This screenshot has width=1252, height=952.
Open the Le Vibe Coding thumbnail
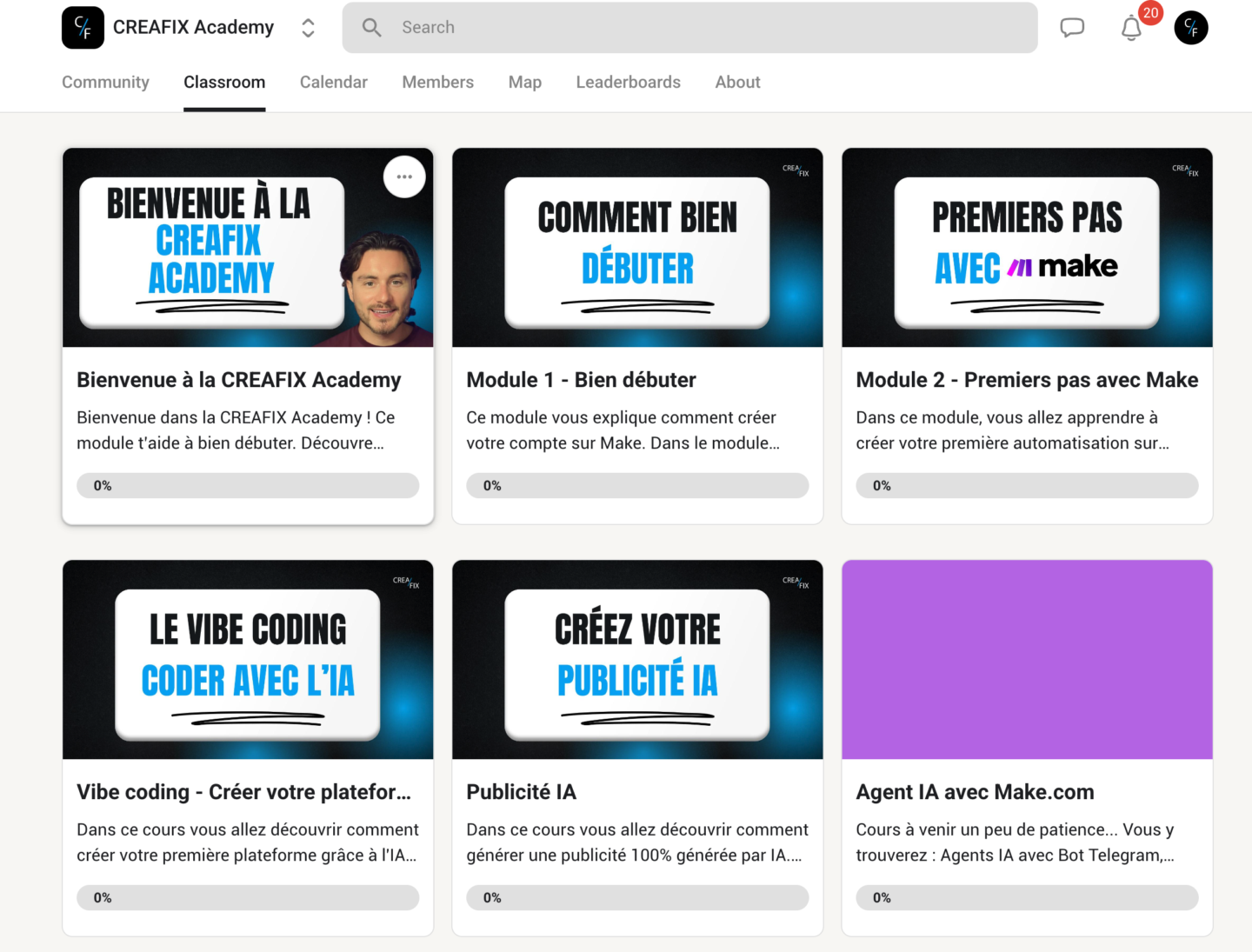coord(248,660)
